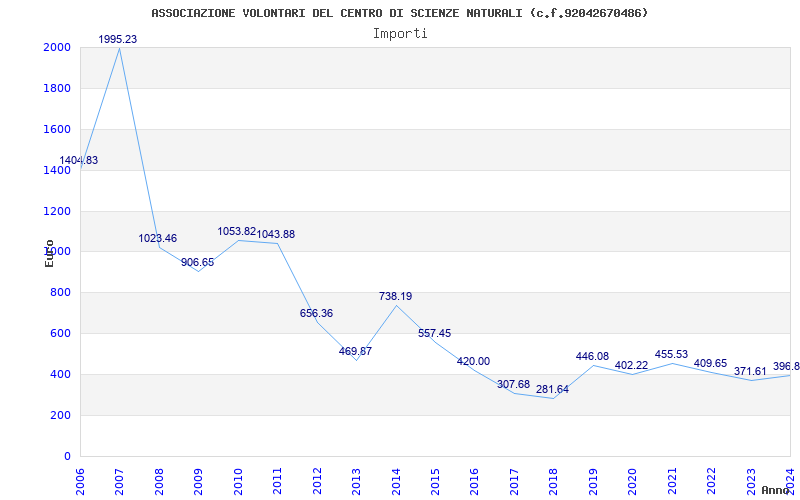The image size is (800, 500).
Task: Click the 2009 x-axis year label
Action: pyautogui.click(x=198, y=482)
